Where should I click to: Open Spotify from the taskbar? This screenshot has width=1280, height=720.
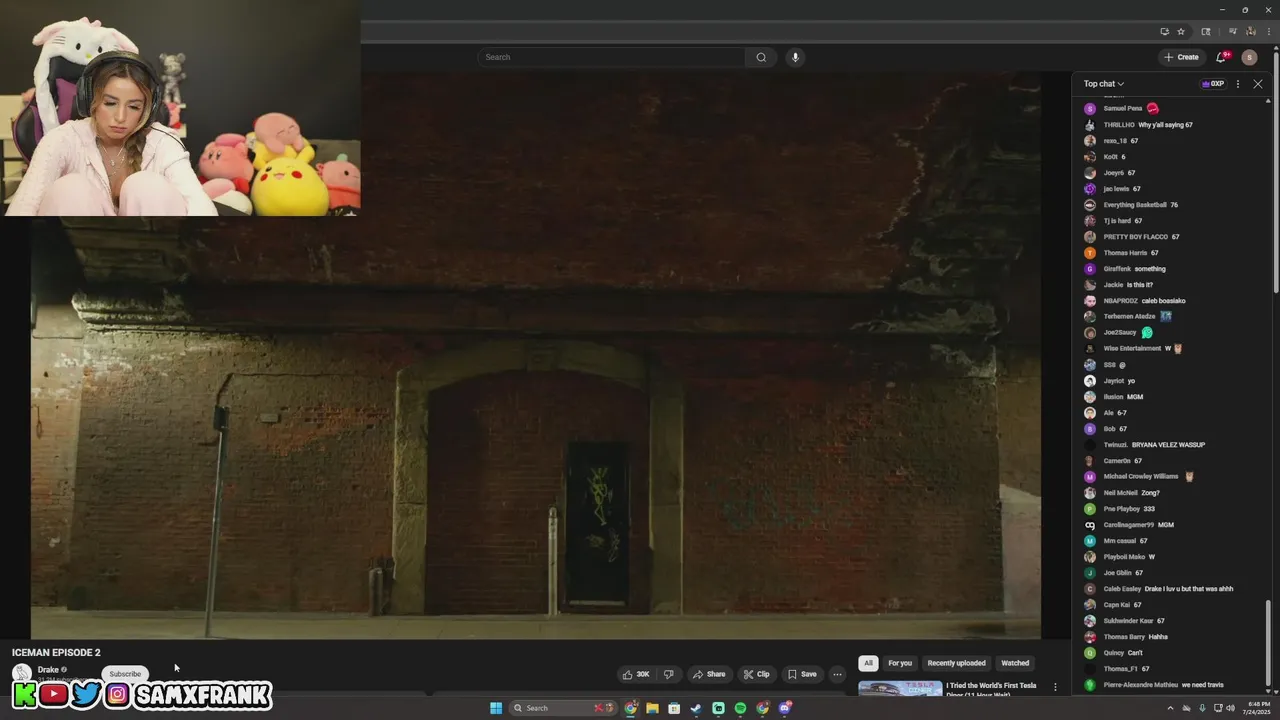point(740,708)
